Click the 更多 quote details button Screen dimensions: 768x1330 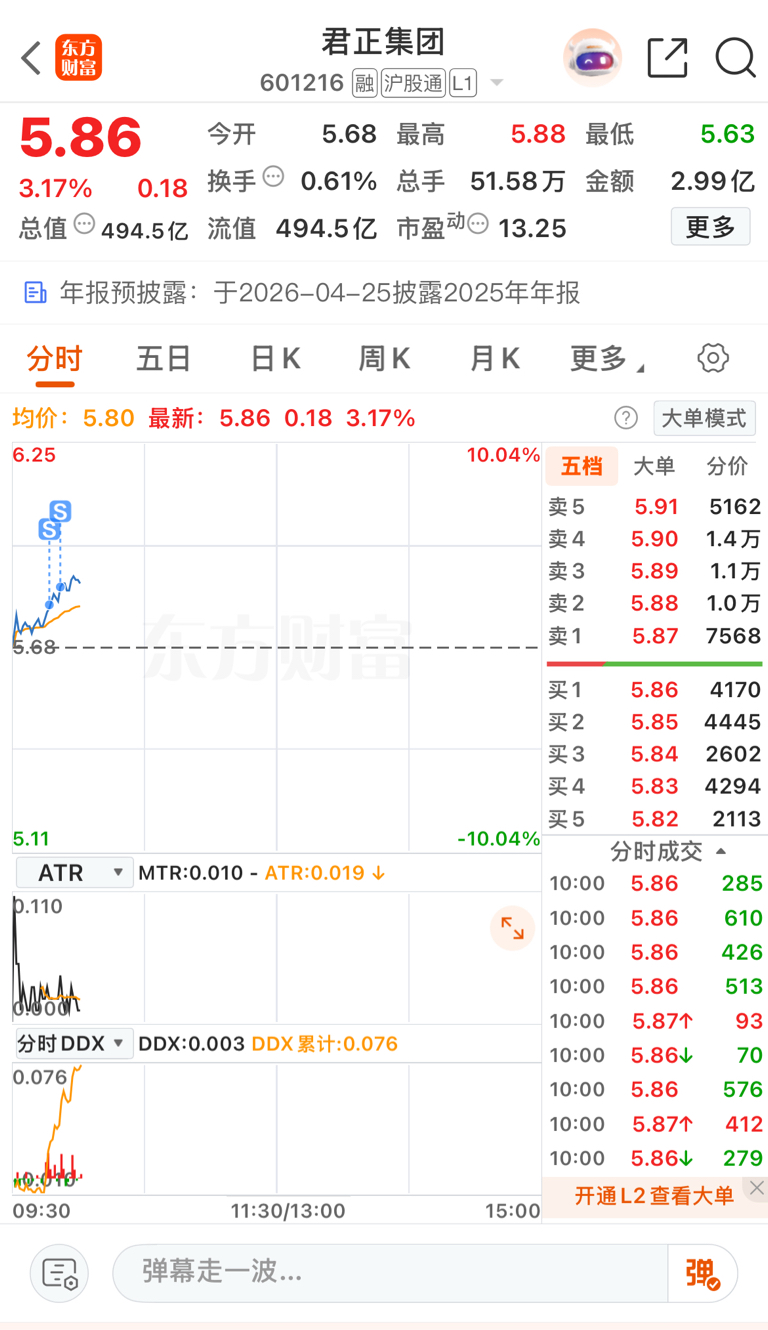(x=710, y=227)
